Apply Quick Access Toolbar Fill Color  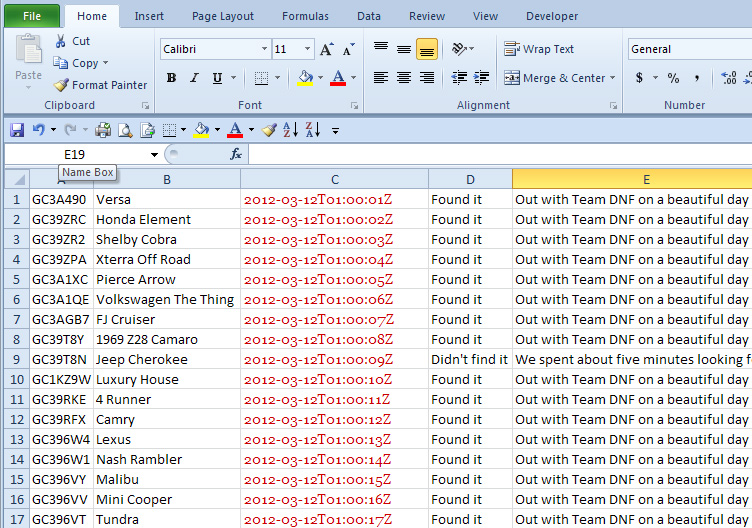201,129
